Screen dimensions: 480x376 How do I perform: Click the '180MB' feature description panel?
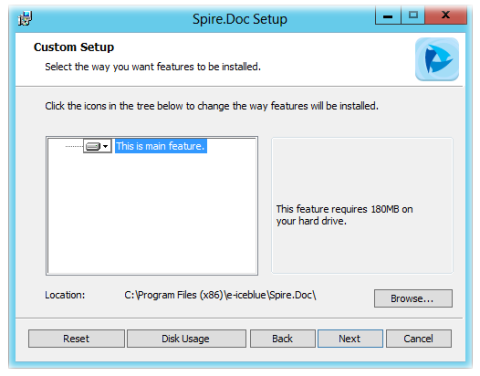point(362,206)
